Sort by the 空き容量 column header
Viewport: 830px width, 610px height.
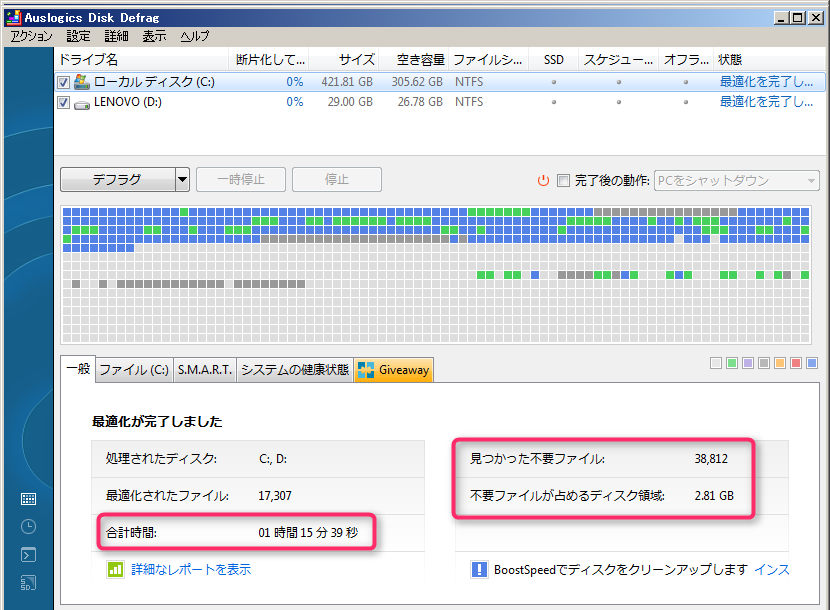point(414,60)
